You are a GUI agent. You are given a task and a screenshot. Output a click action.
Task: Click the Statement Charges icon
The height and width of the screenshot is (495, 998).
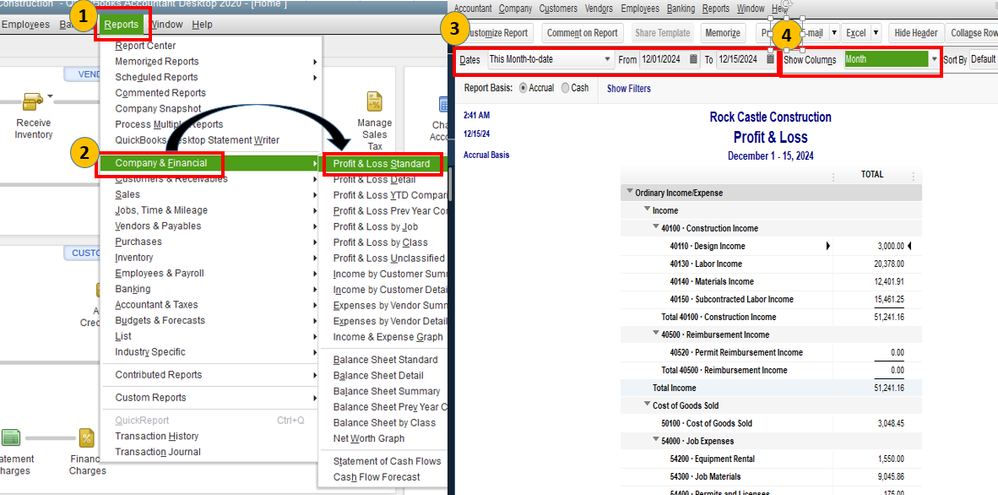[x=10, y=438]
